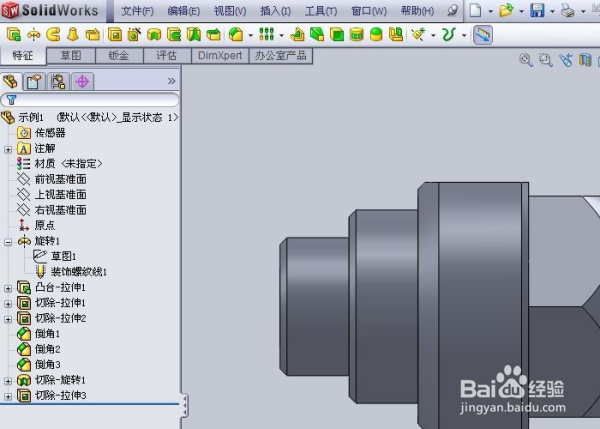
Task: Open the New document dropdown arrow
Action: (x=490, y=11)
